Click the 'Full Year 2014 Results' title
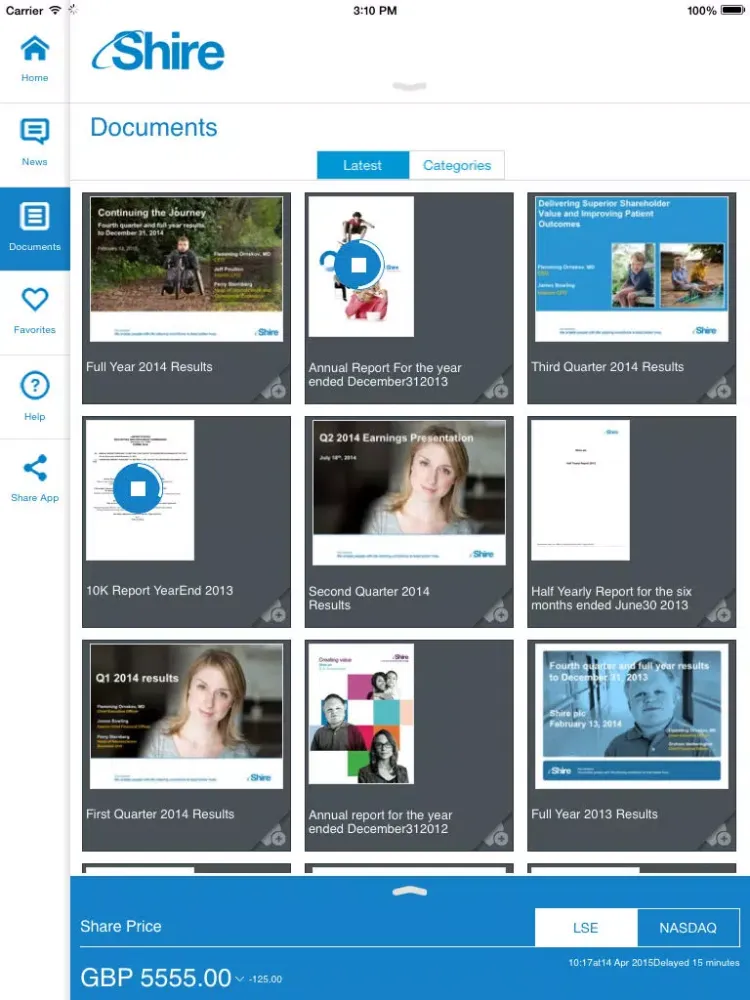The width and height of the screenshot is (750, 1000). coord(149,367)
